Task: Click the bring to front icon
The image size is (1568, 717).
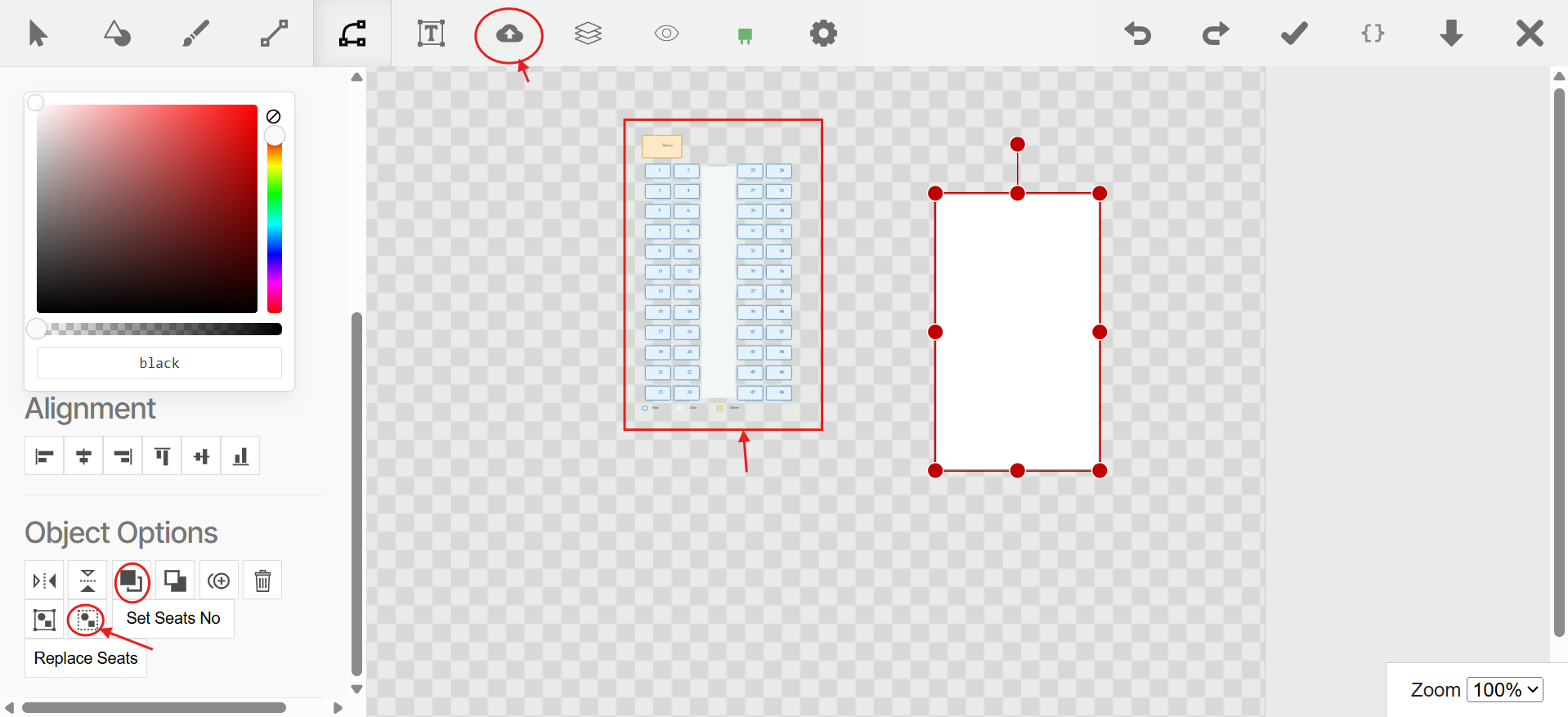Action: pyautogui.click(x=132, y=580)
